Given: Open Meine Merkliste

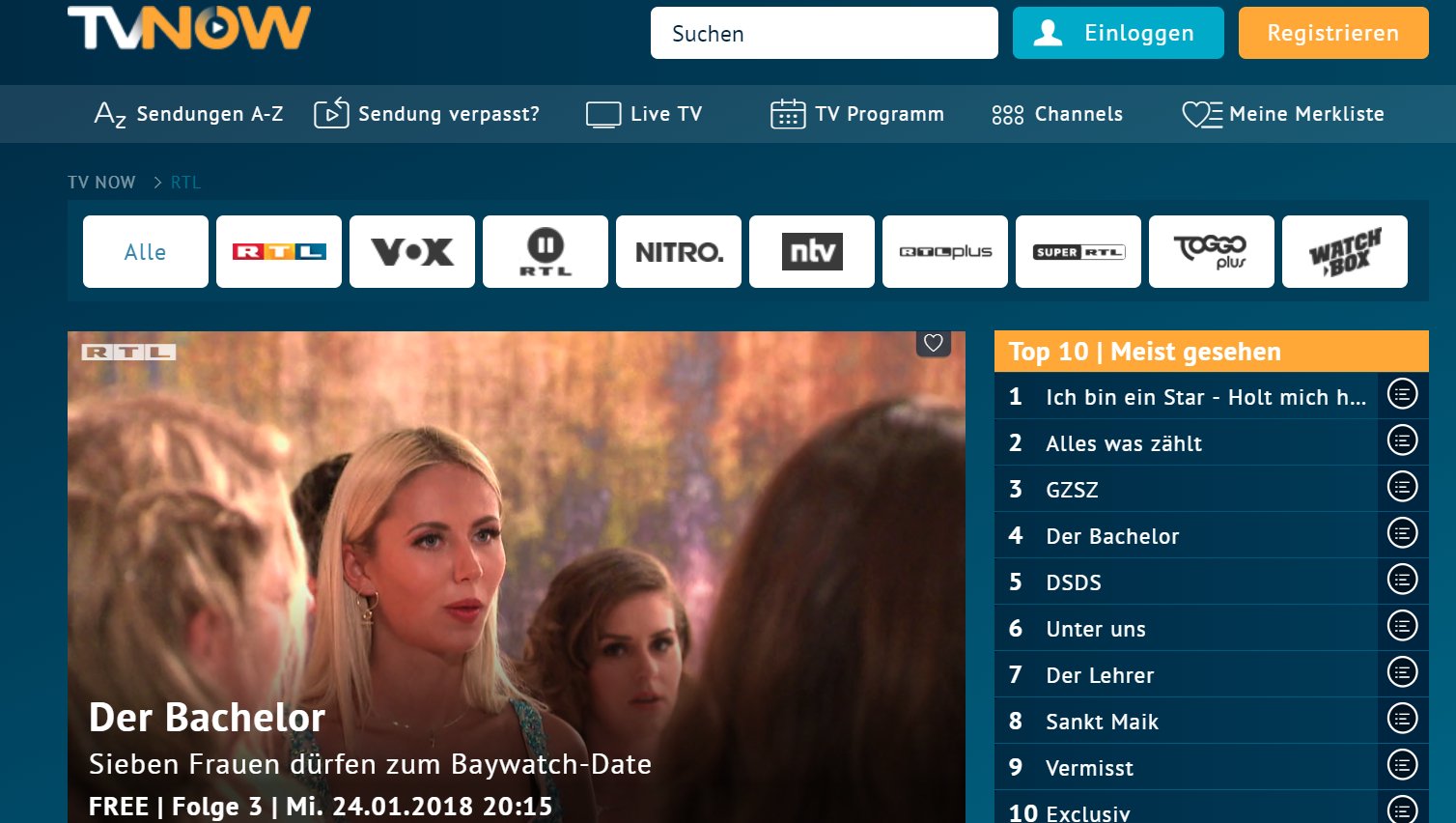Looking at the screenshot, I should tap(1283, 114).
